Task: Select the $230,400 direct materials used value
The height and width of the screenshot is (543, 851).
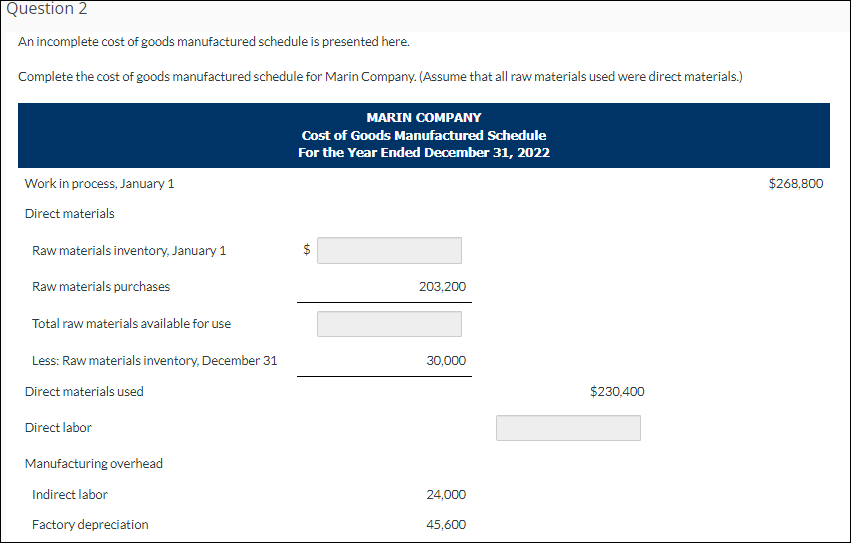Action: pos(618,392)
